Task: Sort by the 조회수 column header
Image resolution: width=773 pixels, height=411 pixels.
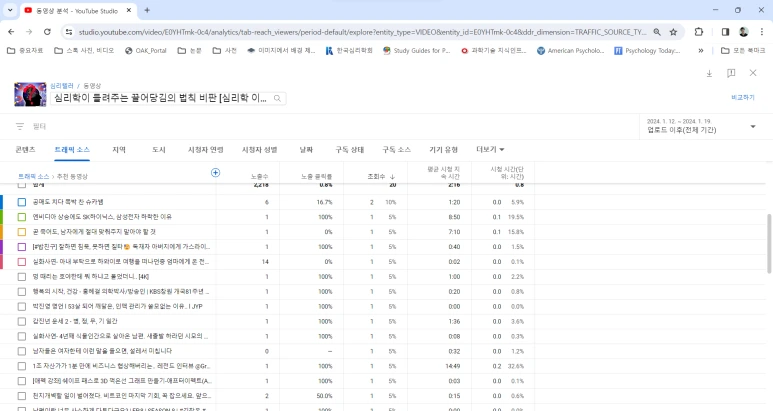Action: [x=381, y=176]
